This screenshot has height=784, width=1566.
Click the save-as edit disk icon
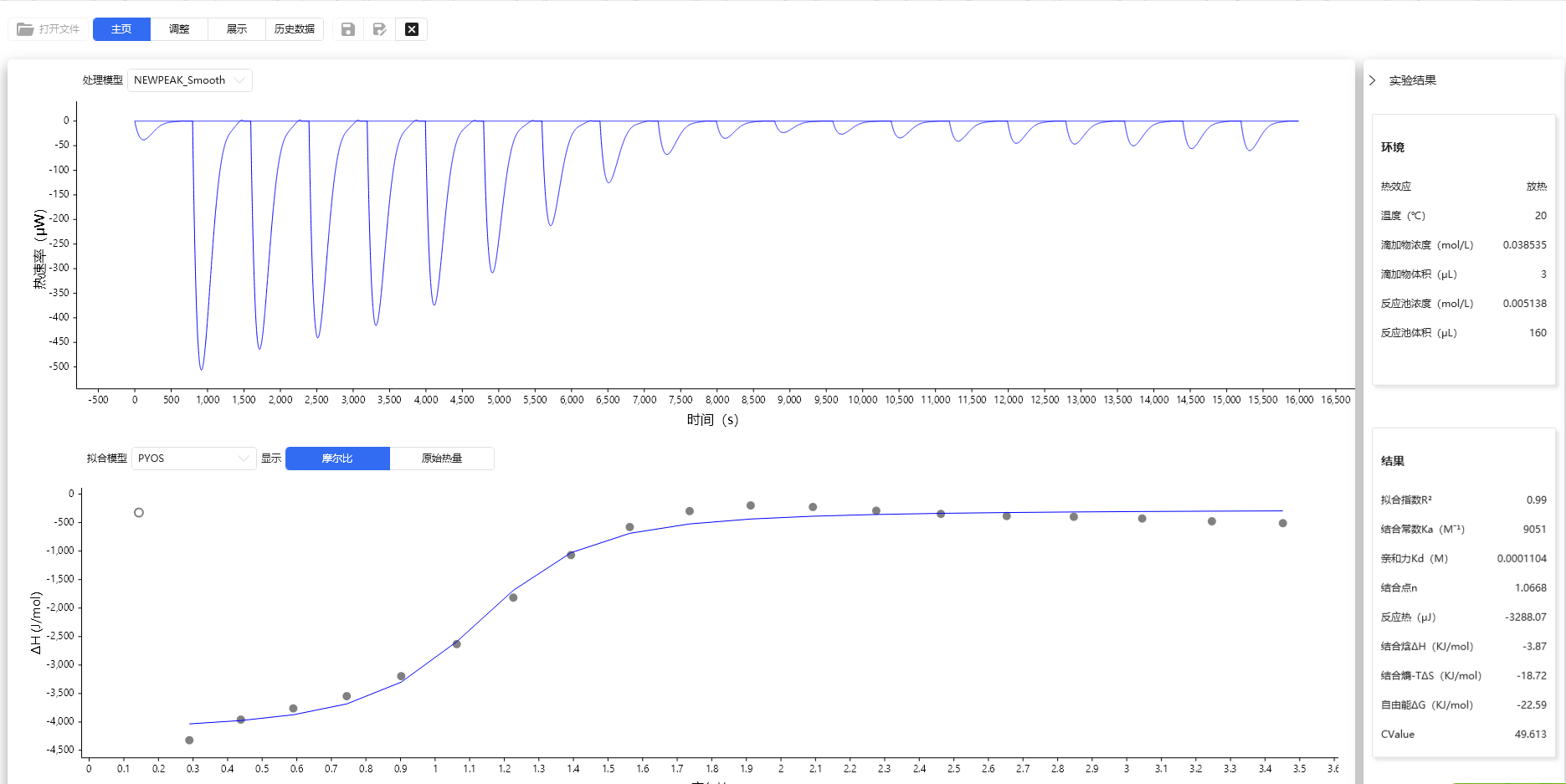coord(380,29)
